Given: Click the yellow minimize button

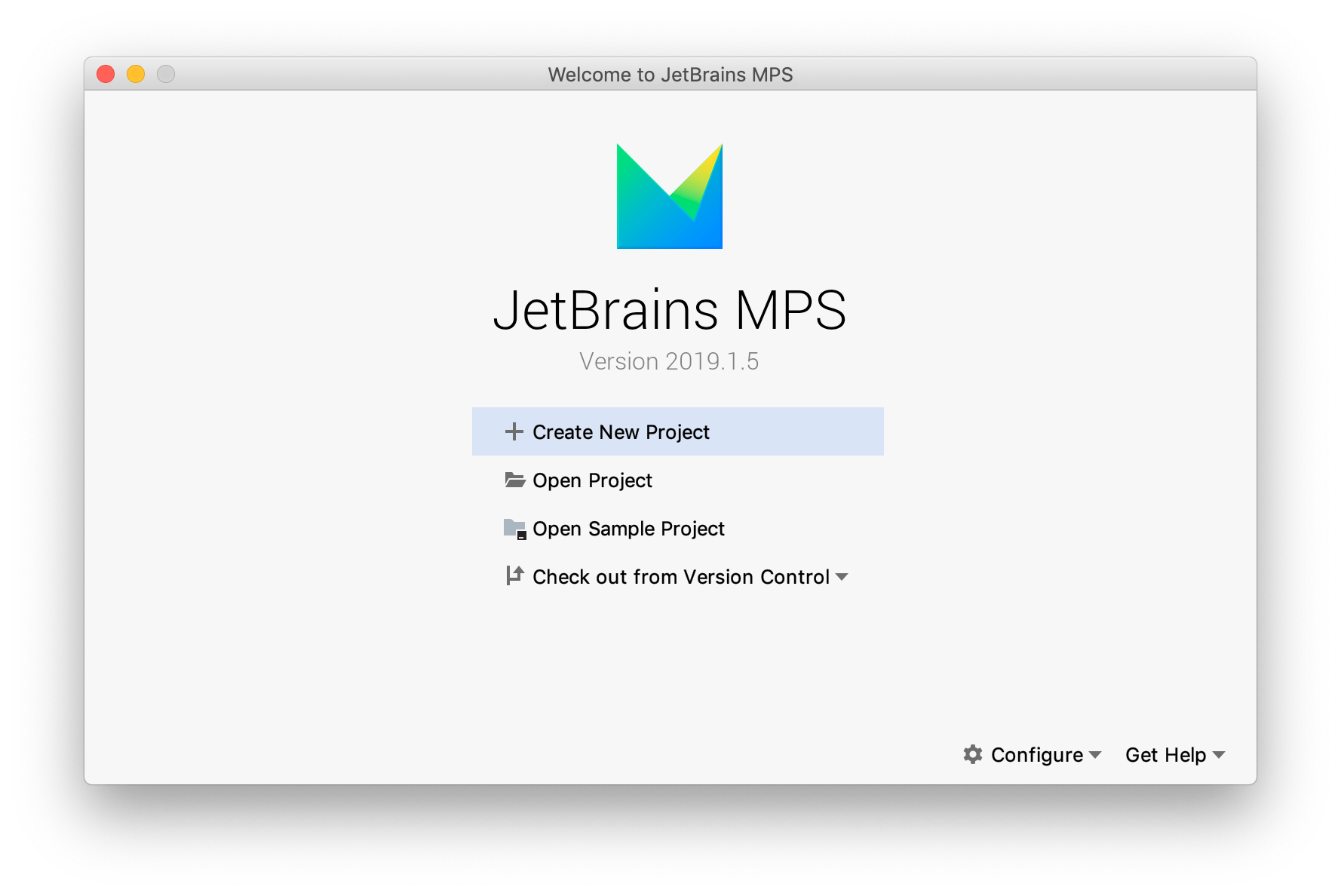Looking at the screenshot, I should [x=136, y=73].
